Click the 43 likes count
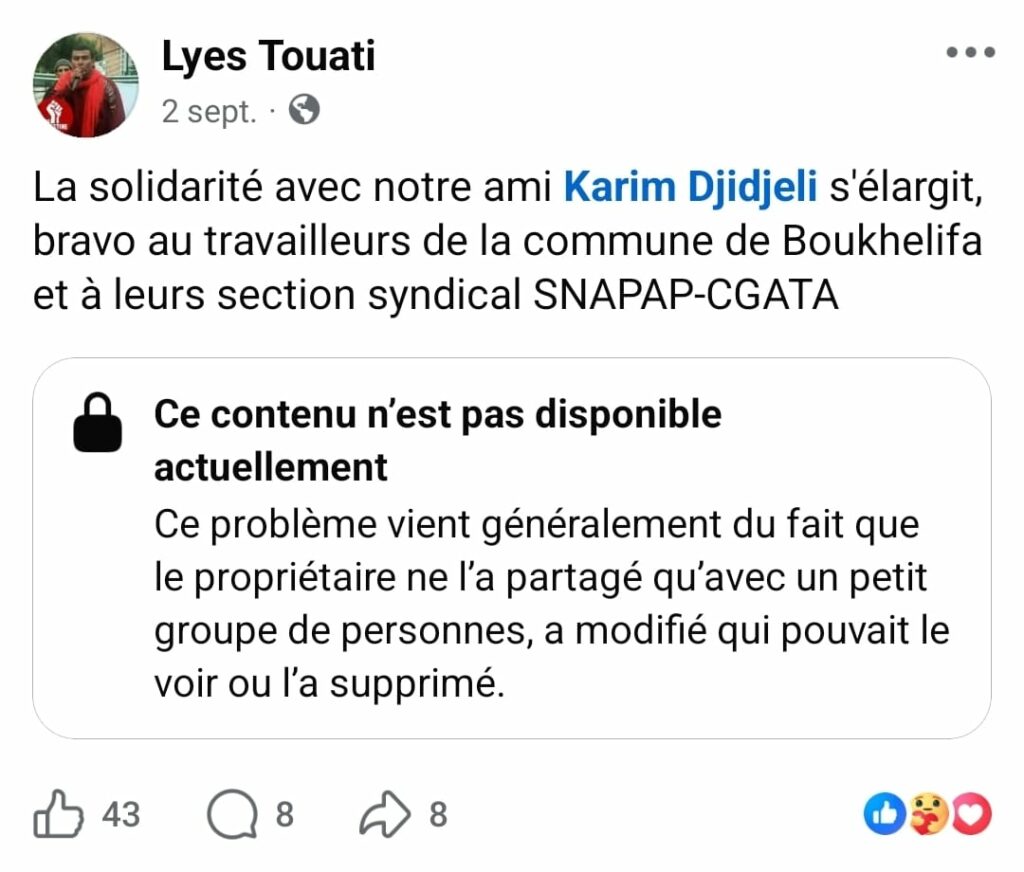 tap(121, 815)
